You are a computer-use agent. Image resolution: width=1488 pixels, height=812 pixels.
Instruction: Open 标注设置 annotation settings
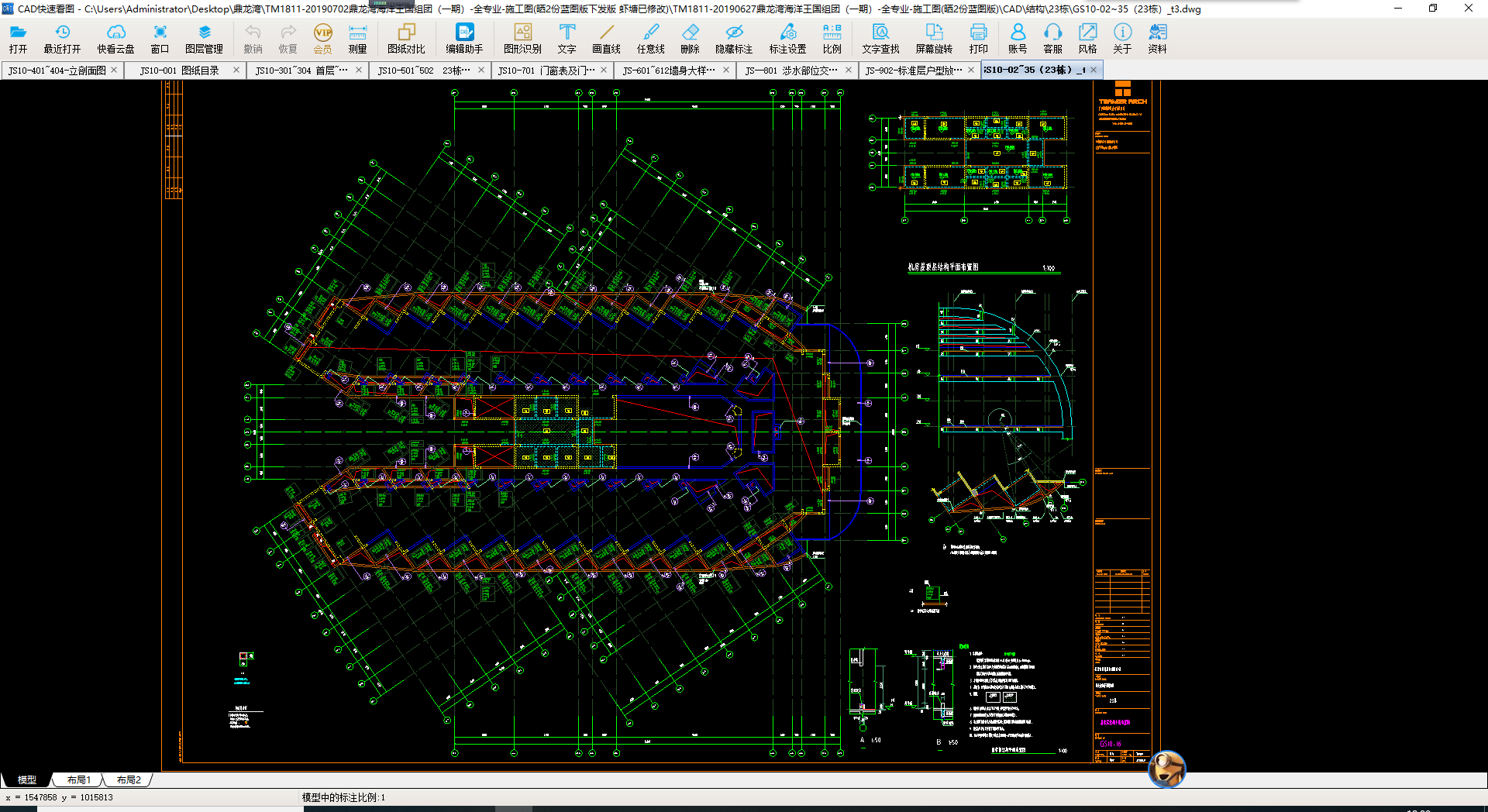(787, 39)
